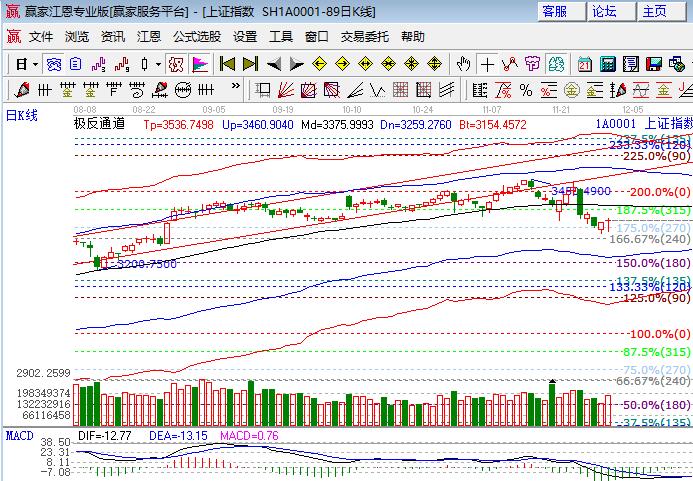Click the black right play arrow
The width and height of the screenshot is (693, 481).
pyautogui.click(x=296, y=64)
